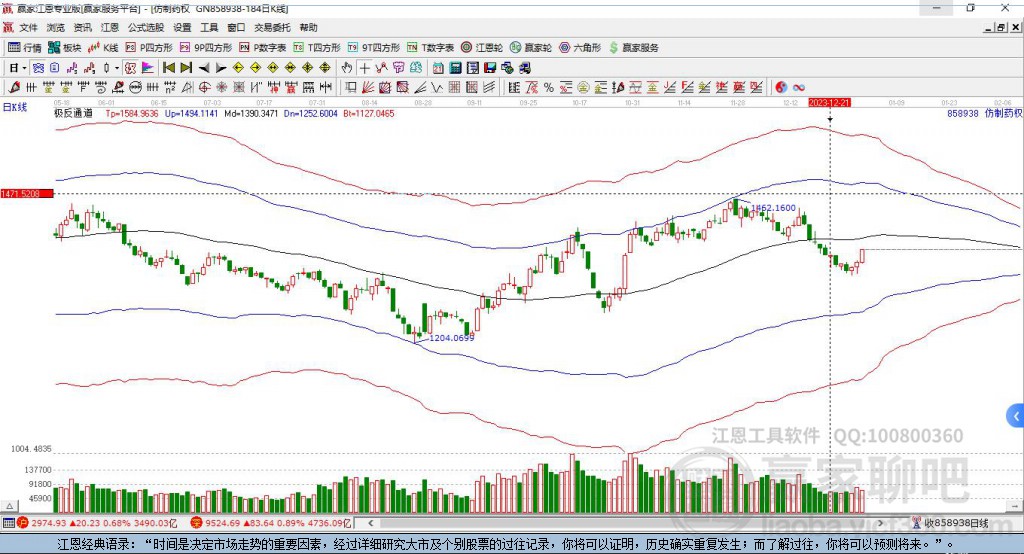Viewport: 1024px width, 554px height.
Task: Switch to the K线 chart view
Action: point(103,48)
